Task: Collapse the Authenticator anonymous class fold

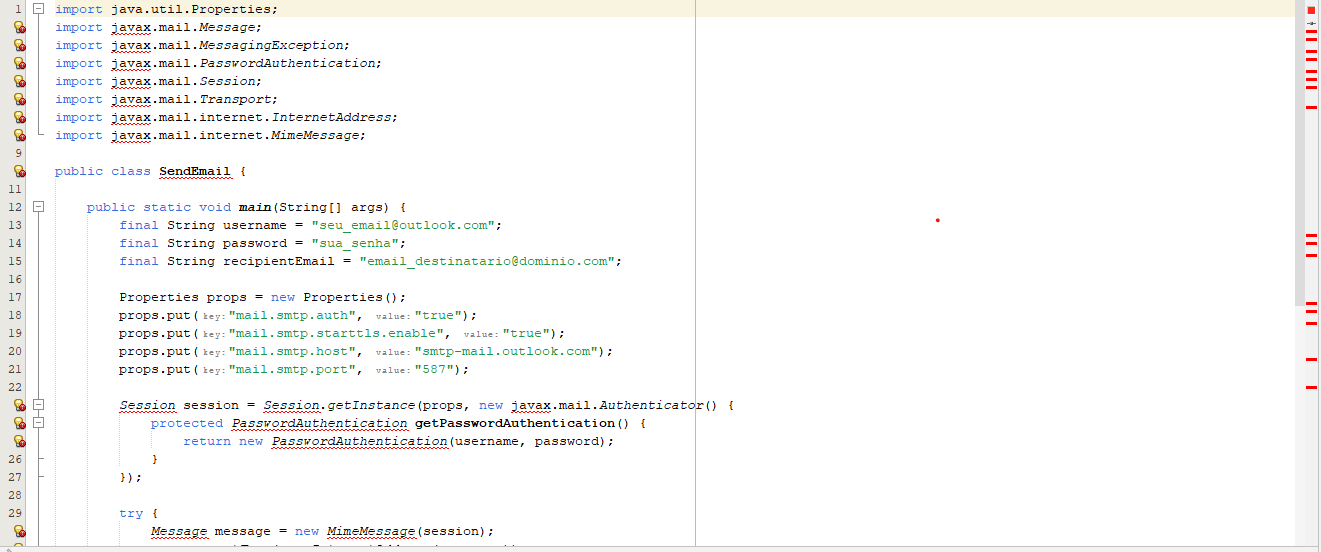Action: [39, 405]
